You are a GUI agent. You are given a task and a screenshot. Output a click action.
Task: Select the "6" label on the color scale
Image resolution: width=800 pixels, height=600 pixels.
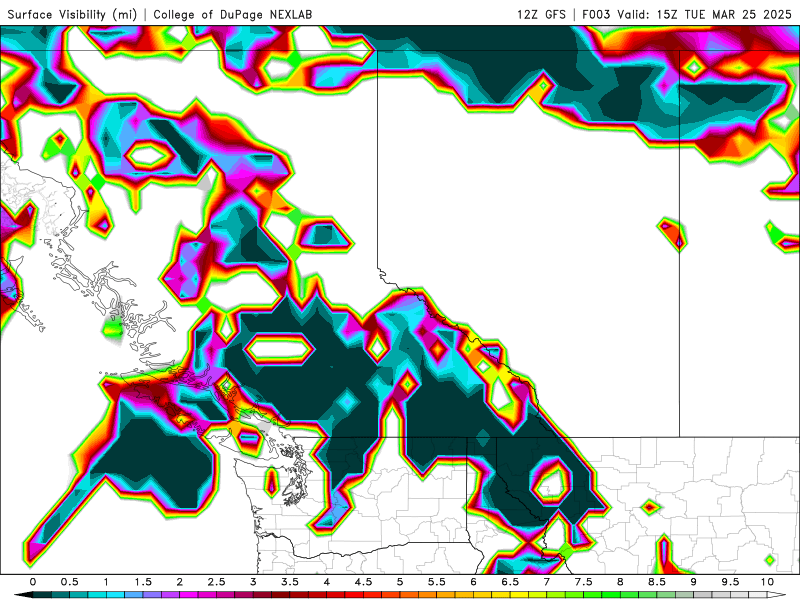(473, 582)
